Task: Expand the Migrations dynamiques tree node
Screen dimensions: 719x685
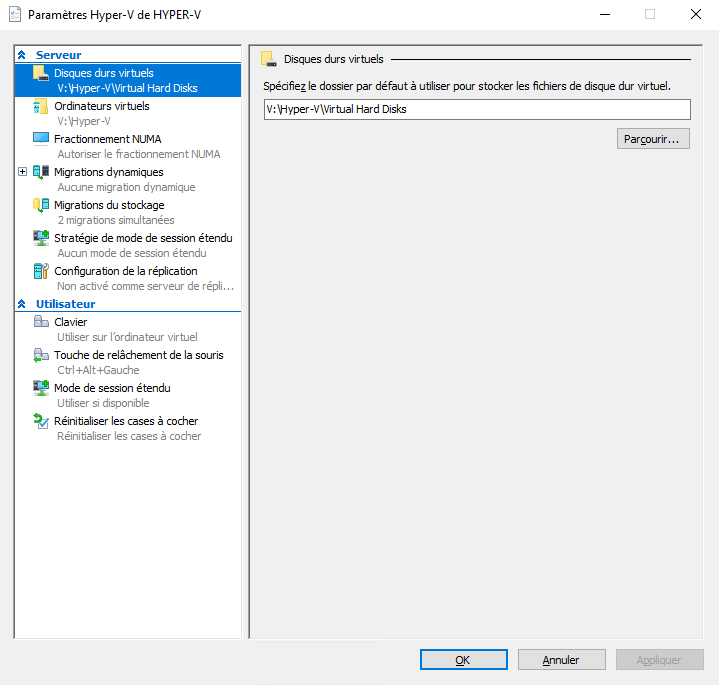Action: tap(23, 172)
